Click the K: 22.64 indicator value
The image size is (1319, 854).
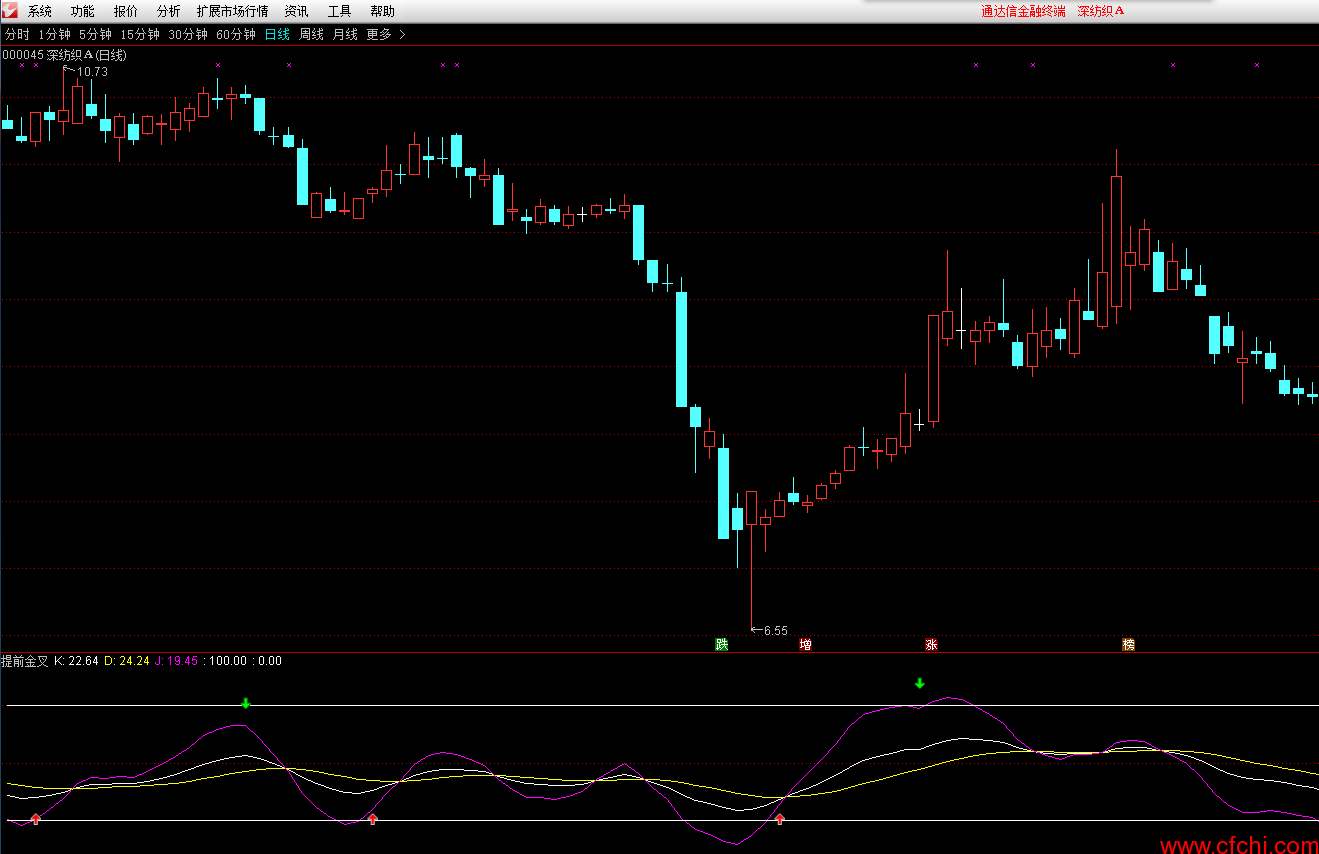(76, 661)
